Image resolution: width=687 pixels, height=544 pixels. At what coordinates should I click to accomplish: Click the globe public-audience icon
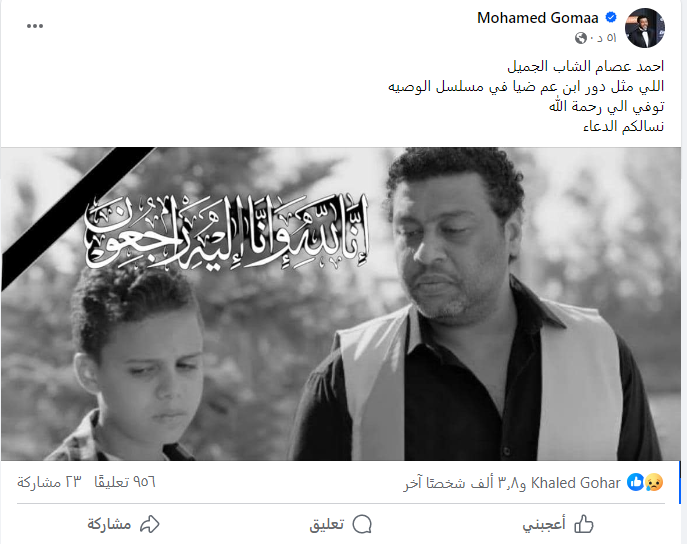click(x=581, y=39)
